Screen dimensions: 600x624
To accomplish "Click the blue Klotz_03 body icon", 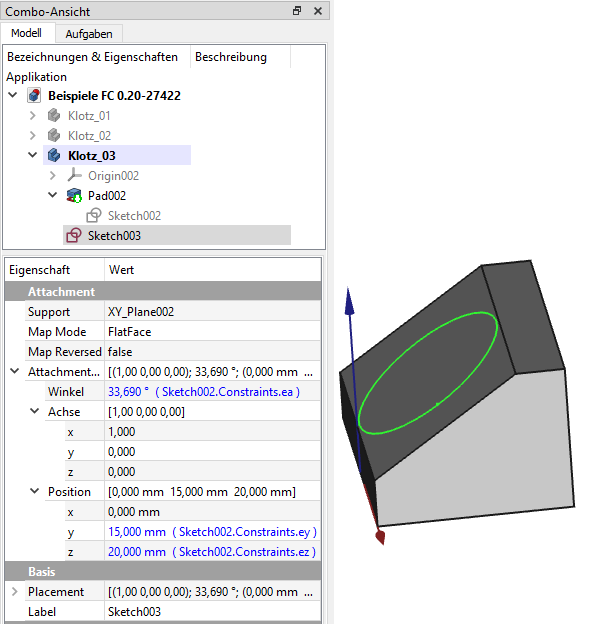I will tap(55, 156).
